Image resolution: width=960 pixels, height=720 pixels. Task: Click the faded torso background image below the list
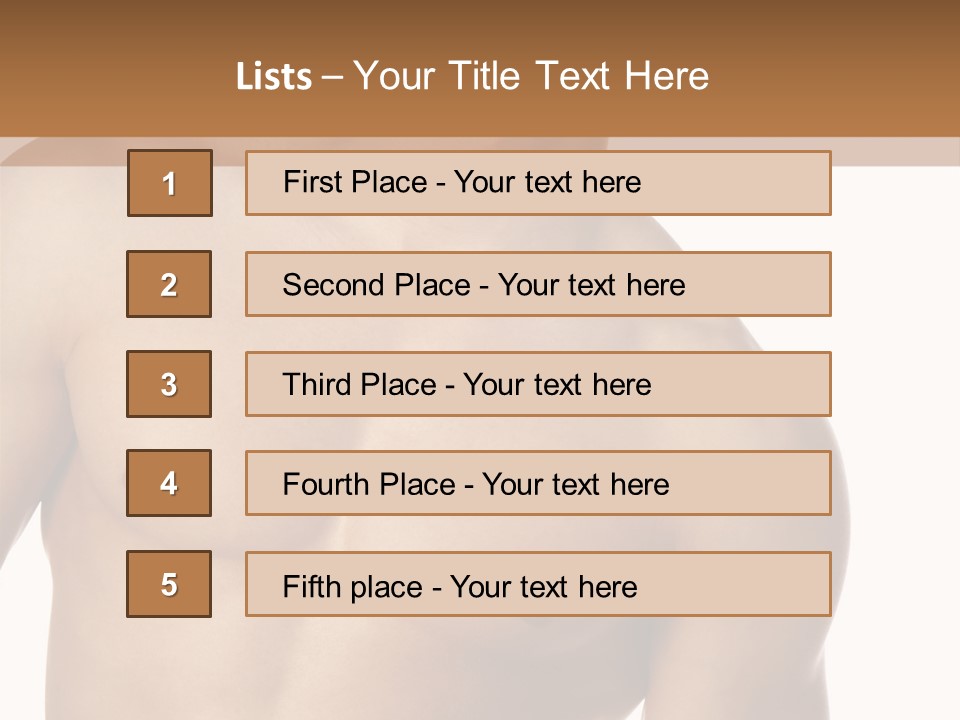click(480, 670)
